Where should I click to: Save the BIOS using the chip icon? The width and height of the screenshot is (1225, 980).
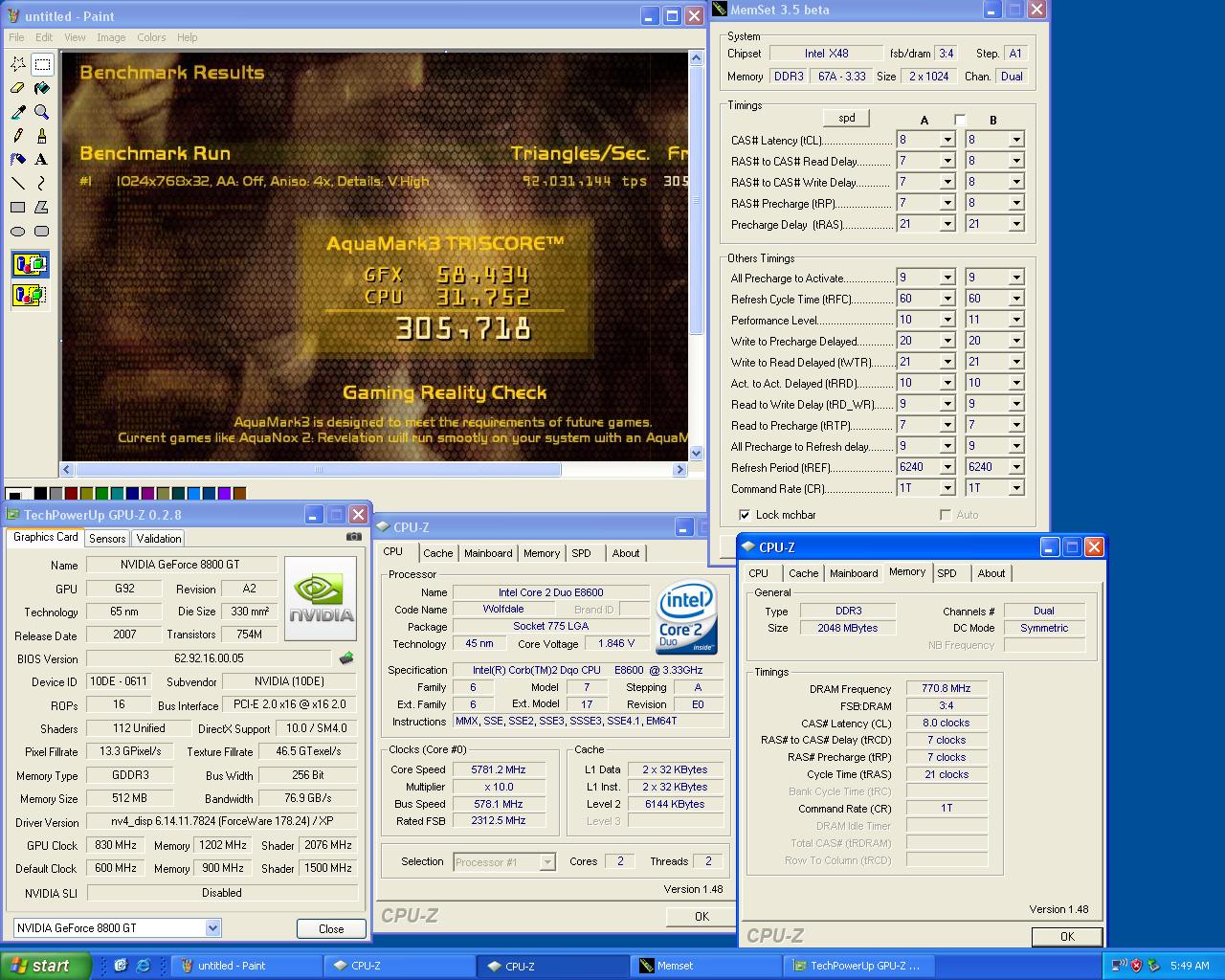[346, 658]
